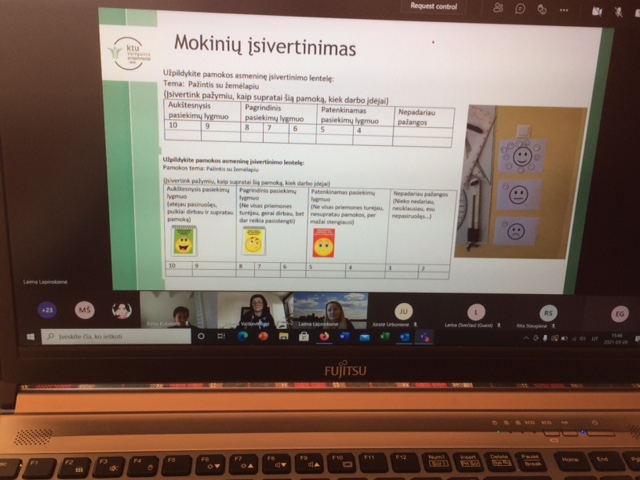Viewport: 640px width, 480px height.
Task: Select Laima Lapinskienė's video tile
Action: pos(329,310)
